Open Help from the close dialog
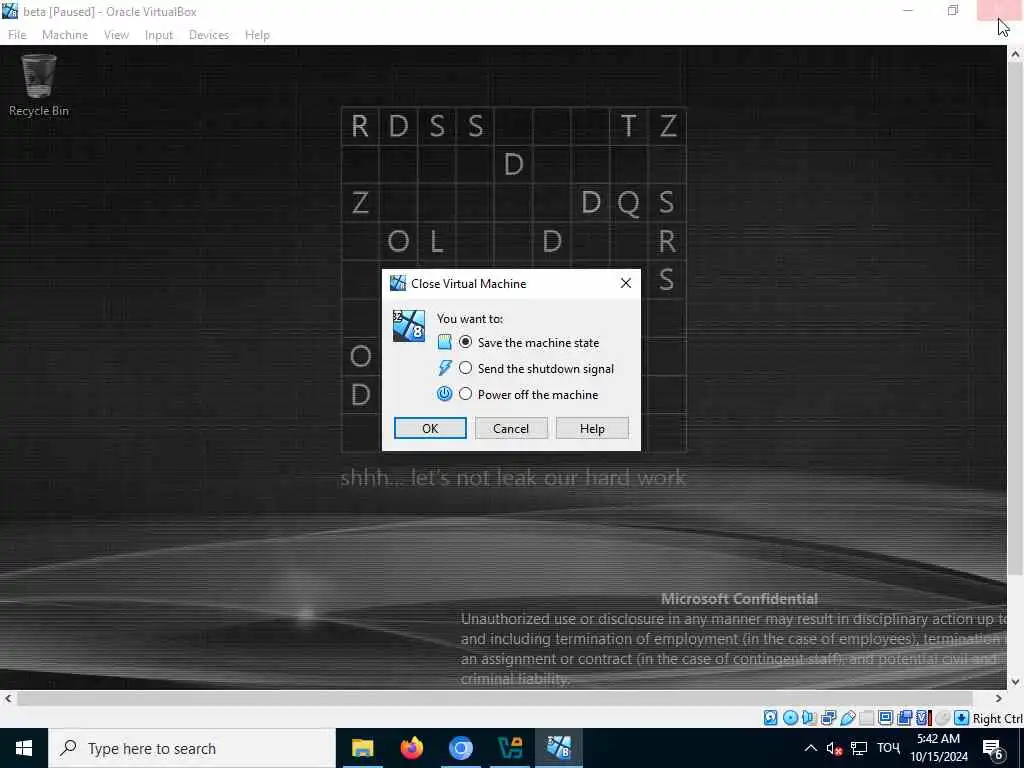The image size is (1024, 768). click(x=592, y=428)
